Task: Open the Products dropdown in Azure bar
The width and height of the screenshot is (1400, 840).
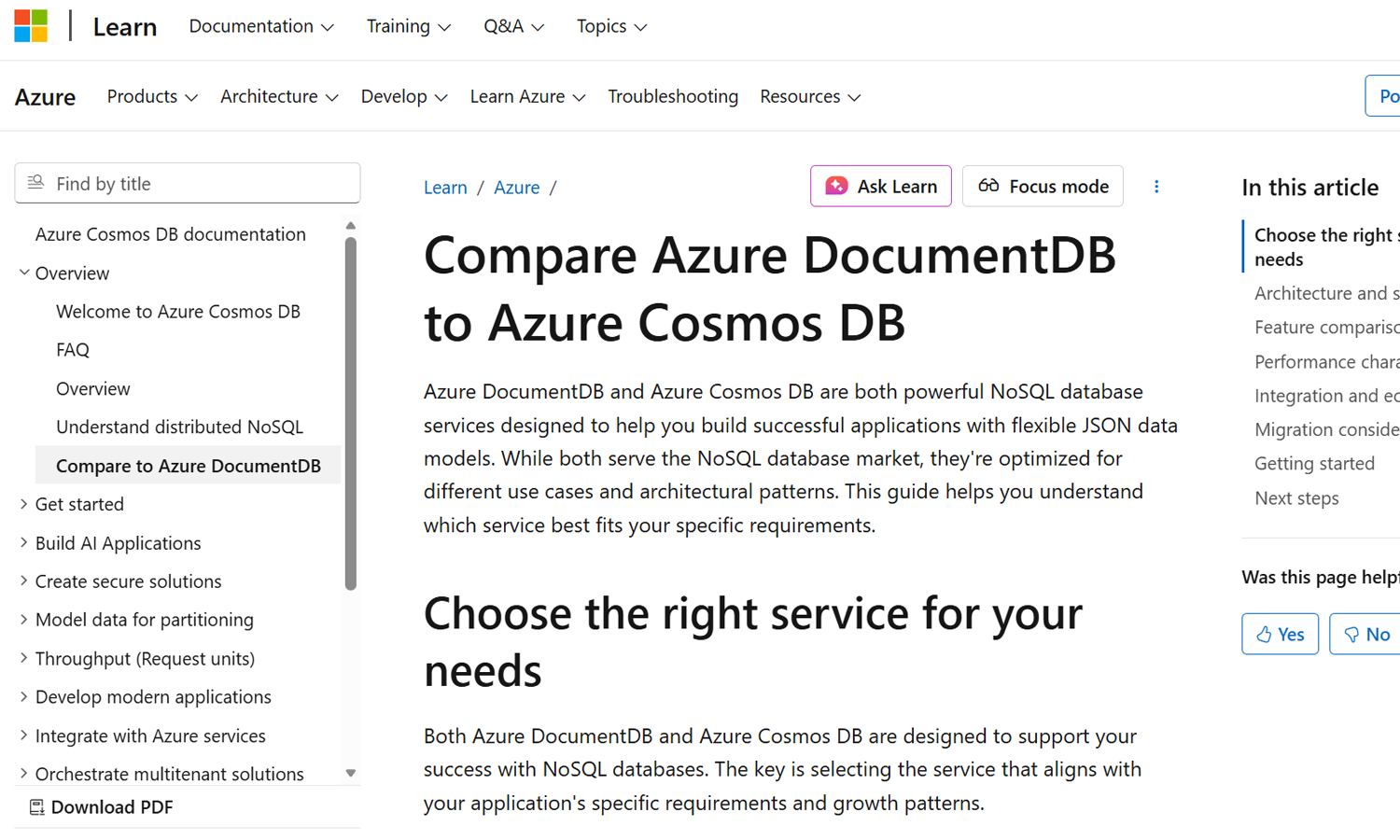Action: (x=151, y=96)
